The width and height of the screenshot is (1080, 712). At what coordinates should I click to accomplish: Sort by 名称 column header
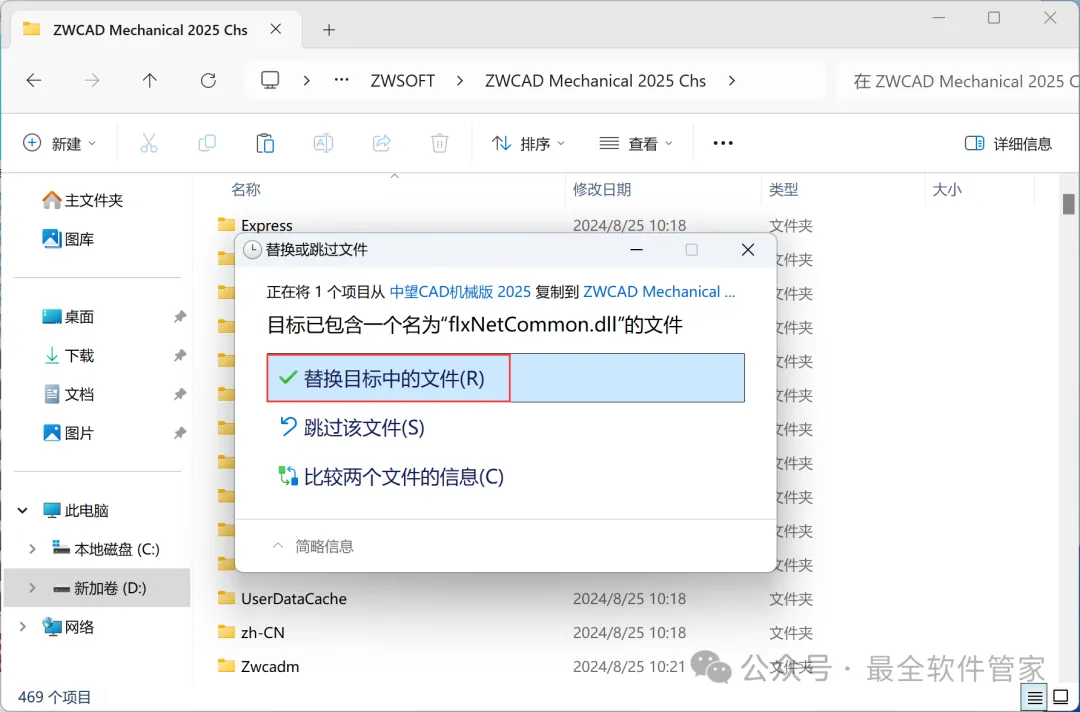click(246, 189)
